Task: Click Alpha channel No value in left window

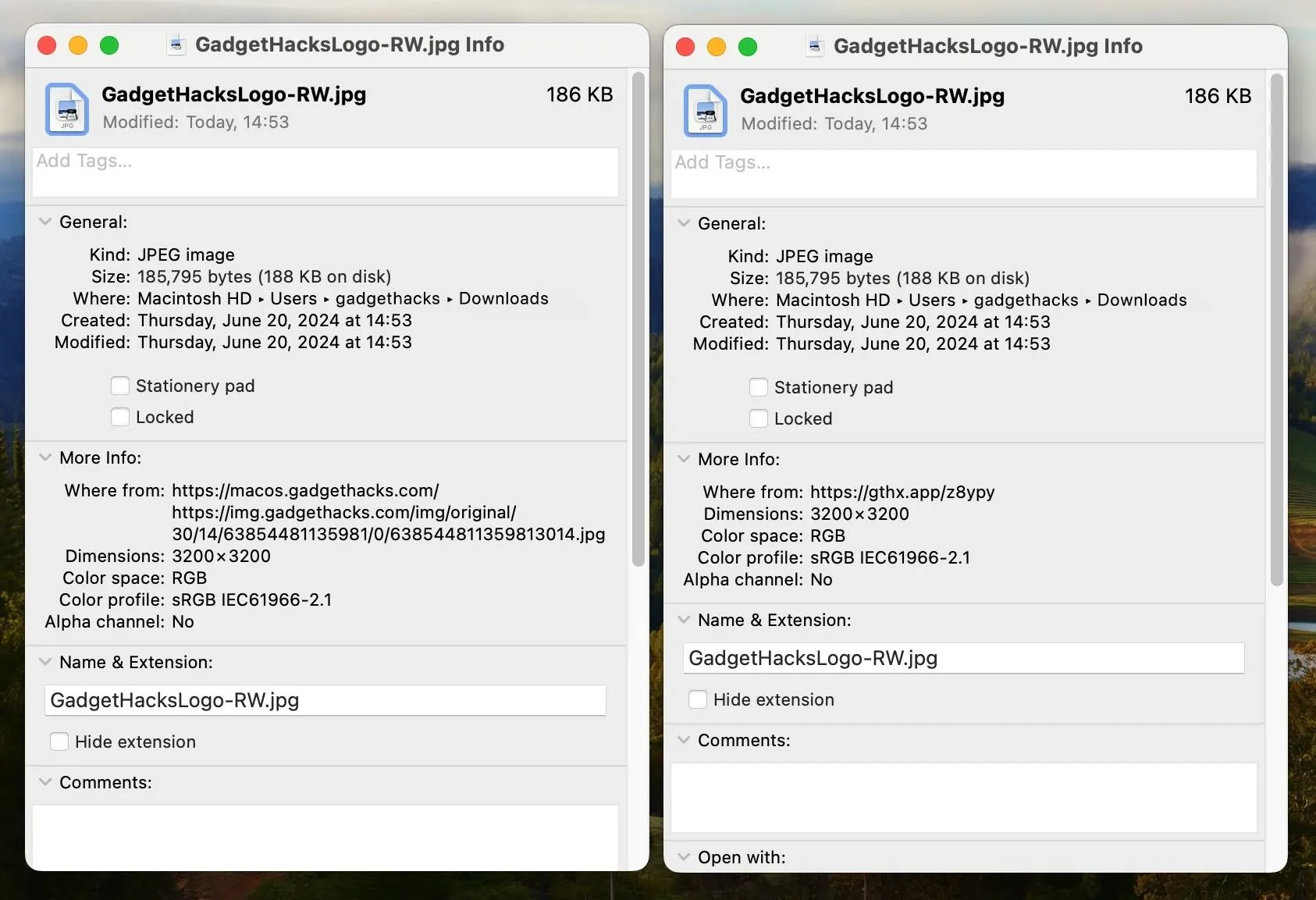Action: [183, 621]
